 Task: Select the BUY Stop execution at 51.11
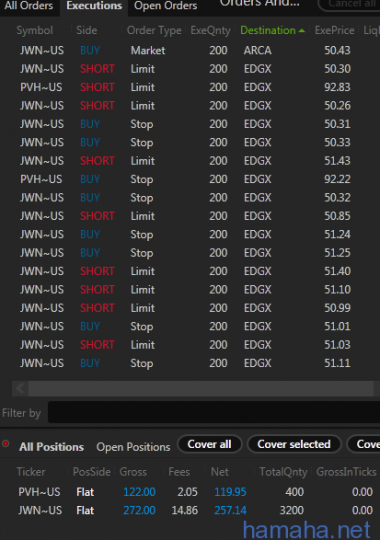pos(190,363)
